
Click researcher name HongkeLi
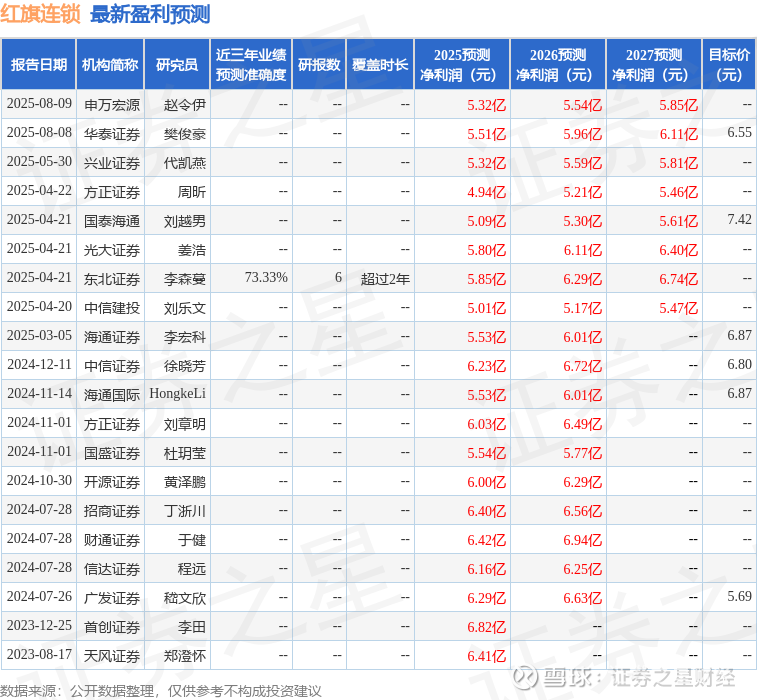pyautogui.click(x=177, y=393)
